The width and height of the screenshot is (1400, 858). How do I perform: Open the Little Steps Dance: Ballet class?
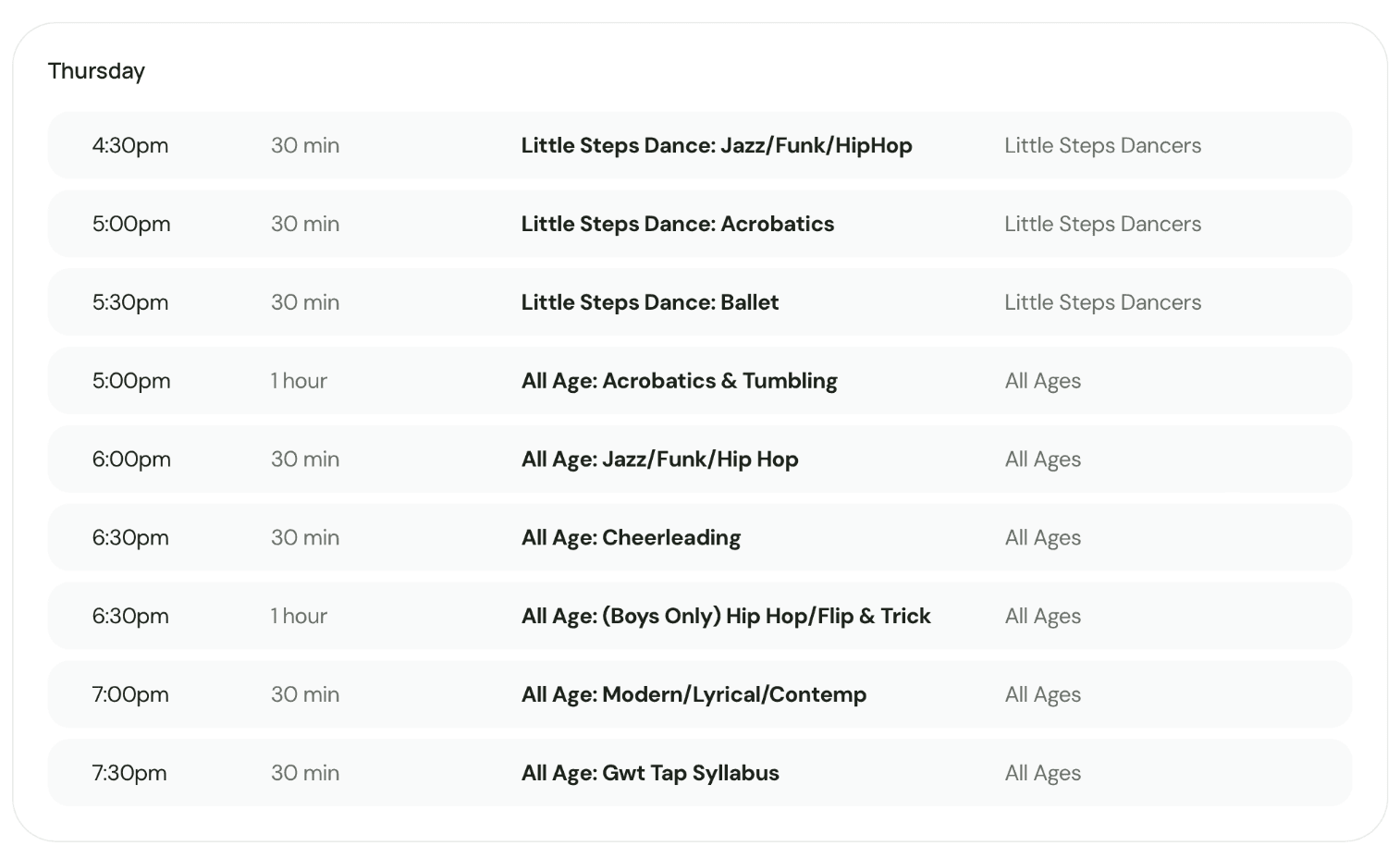pyautogui.click(x=649, y=302)
